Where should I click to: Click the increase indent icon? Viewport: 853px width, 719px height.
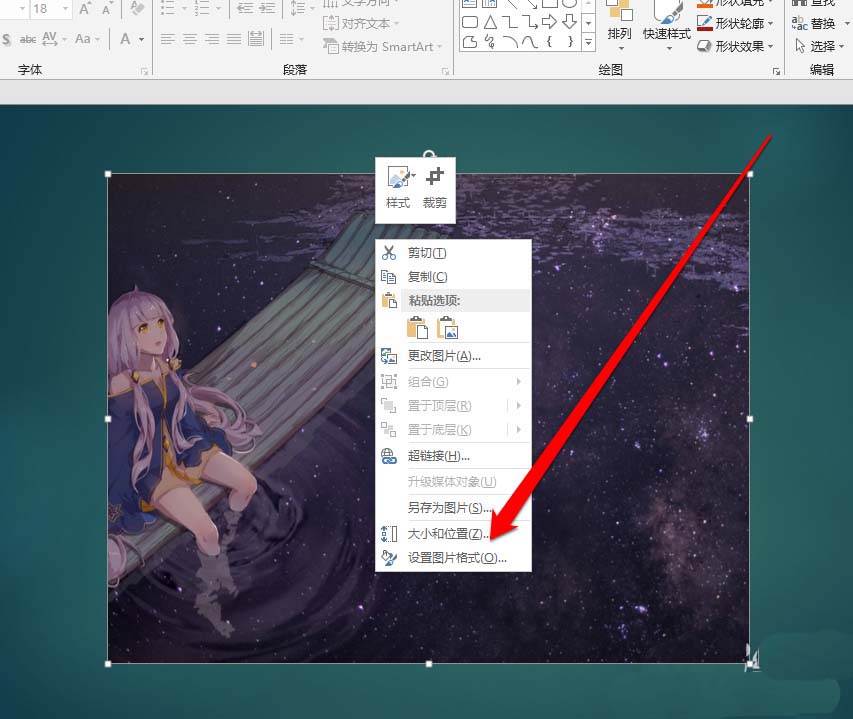pyautogui.click(x=267, y=8)
